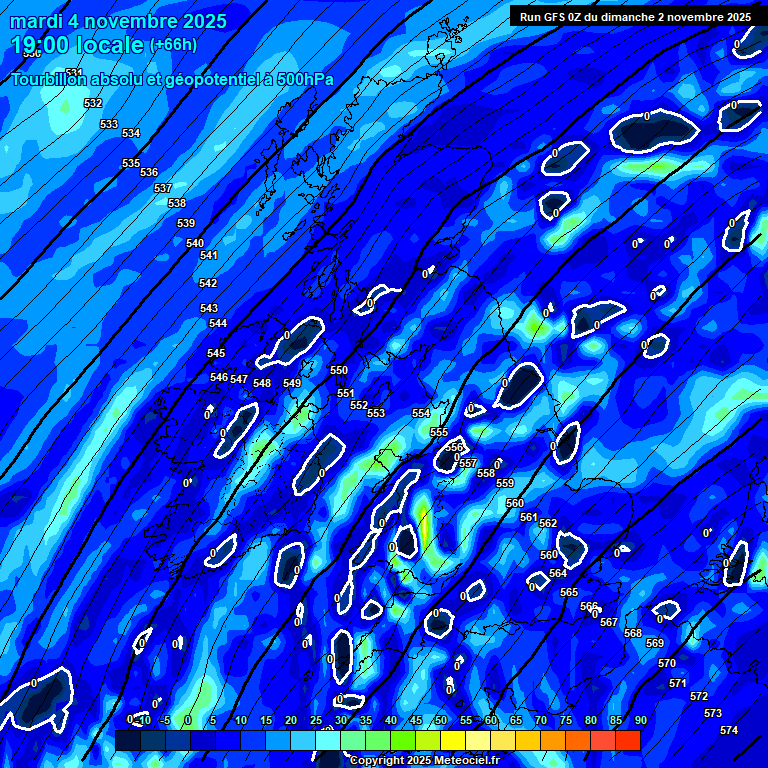This screenshot has height=768, width=768.
Task: Select the 554 contour label
Action: pos(421,413)
